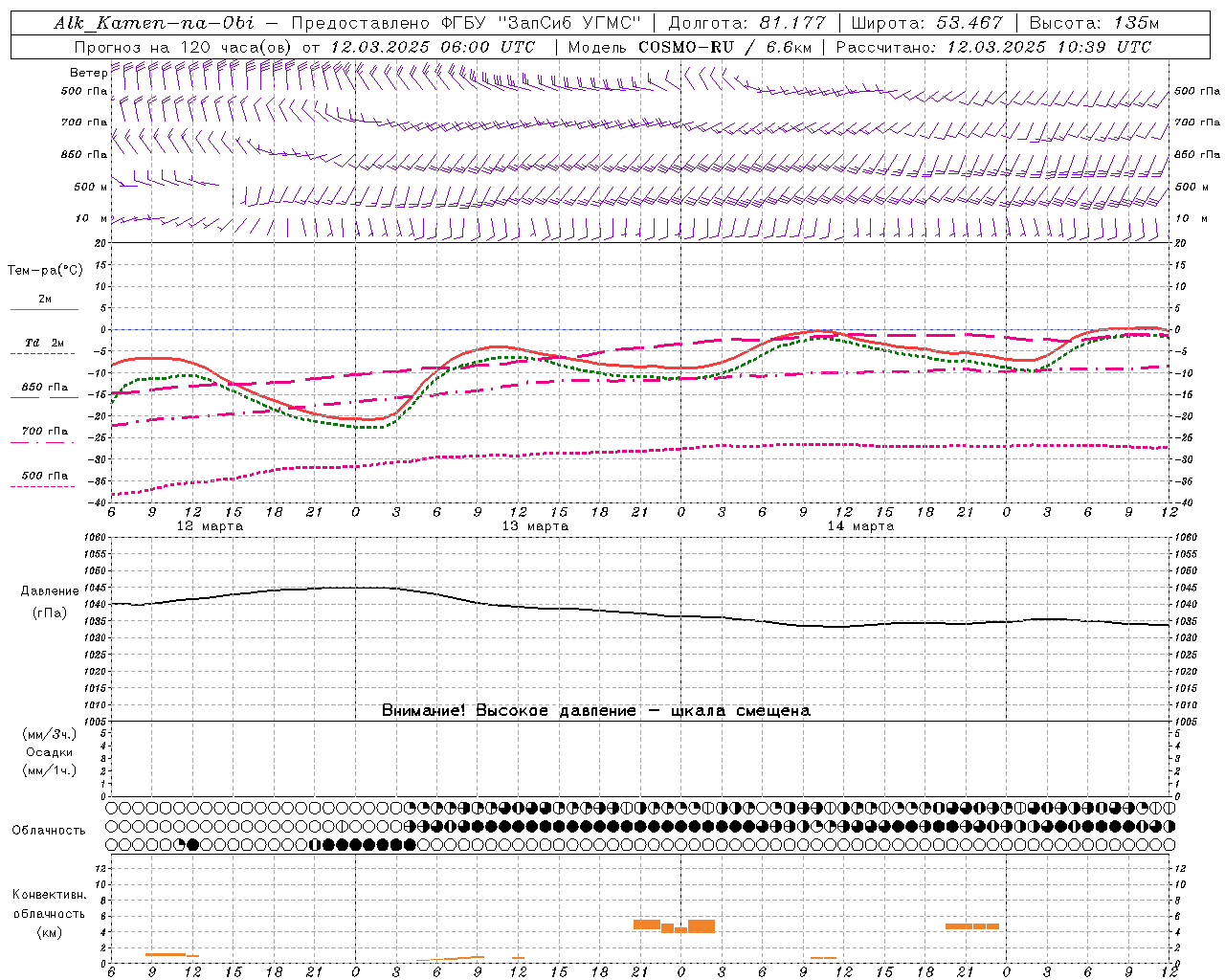Click the 700 гПа temperature legend entry
The width and height of the screenshot is (1225, 980).
pyautogui.click(x=45, y=432)
